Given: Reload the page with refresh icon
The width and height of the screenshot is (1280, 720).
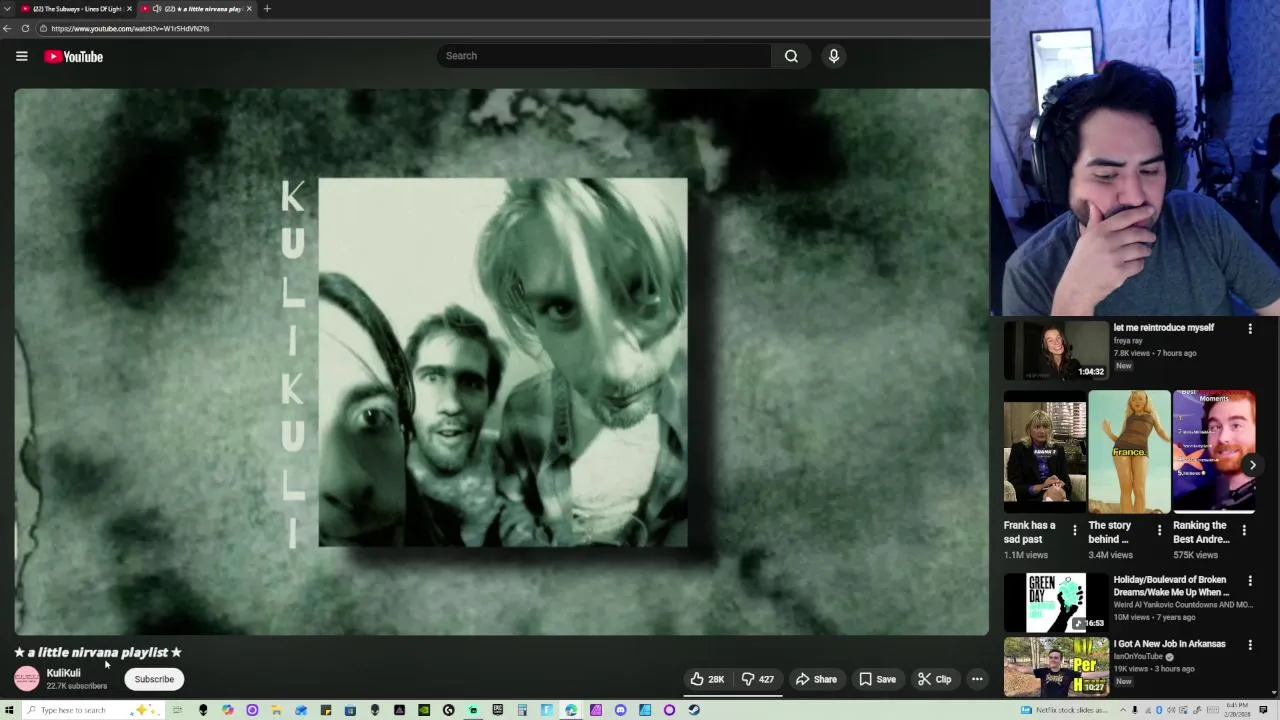Looking at the screenshot, I should [25, 28].
